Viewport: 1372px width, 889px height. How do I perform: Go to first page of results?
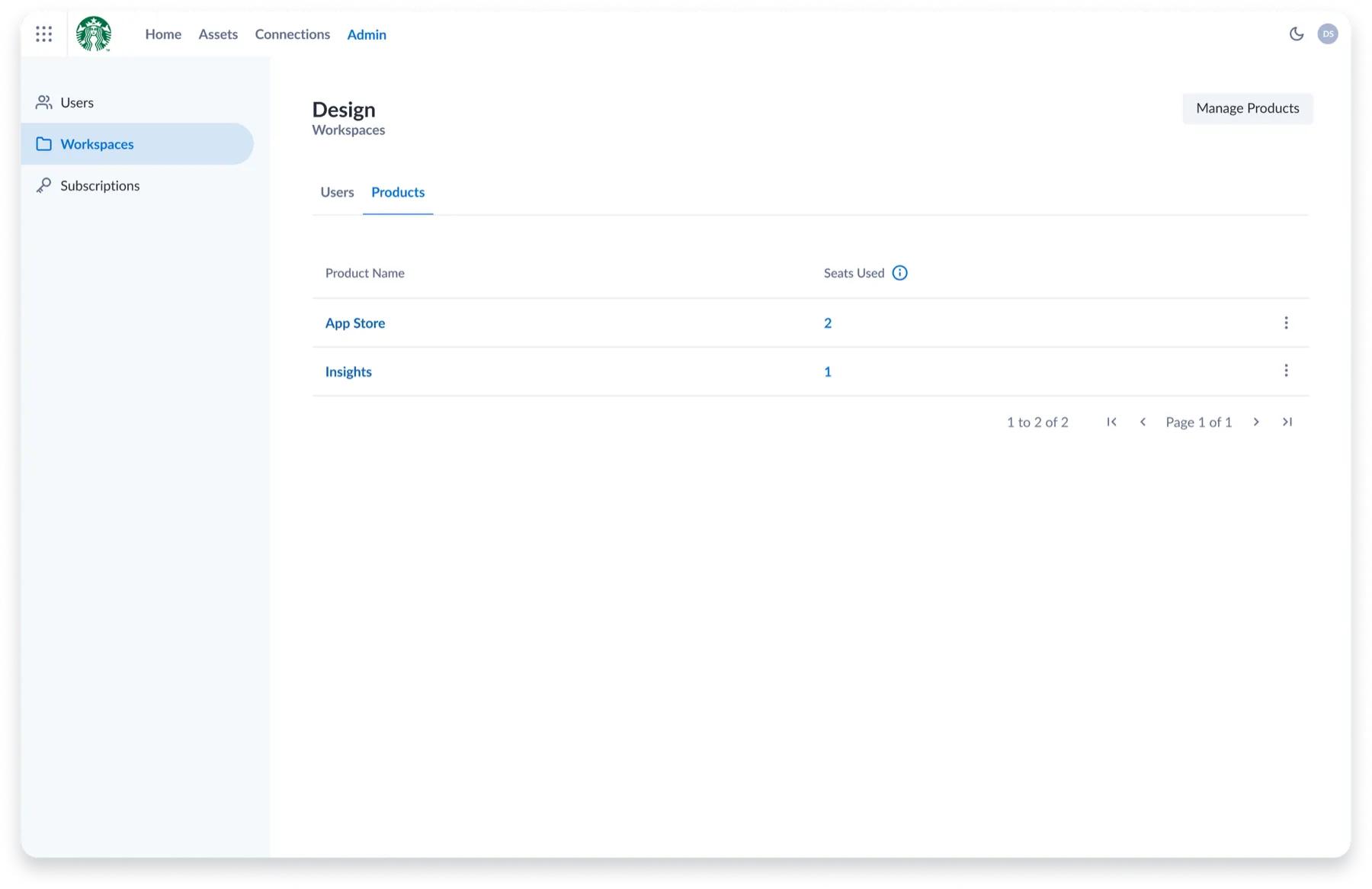point(1111,422)
